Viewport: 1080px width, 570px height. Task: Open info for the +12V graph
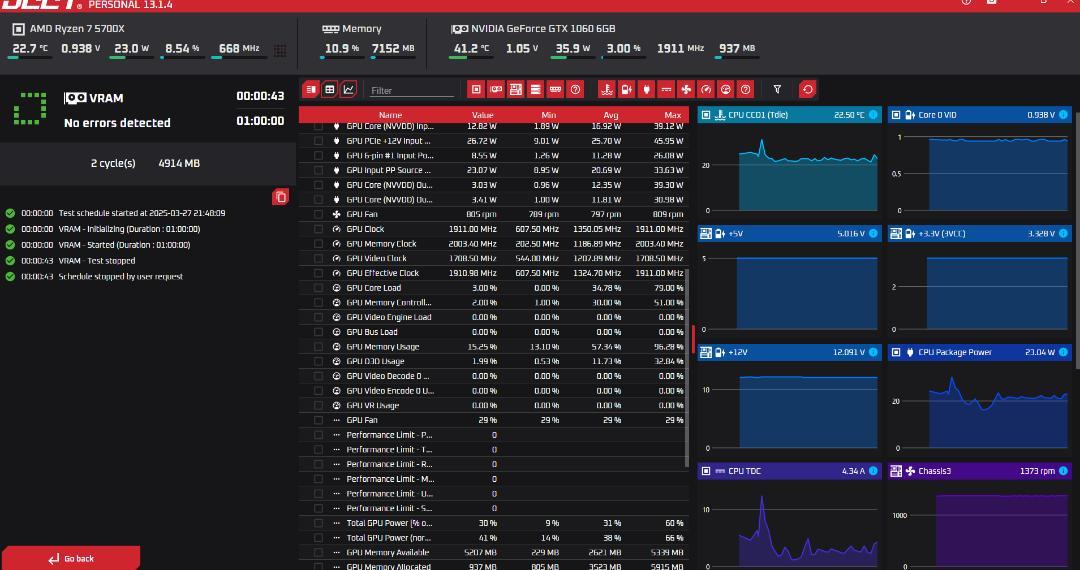pos(873,352)
